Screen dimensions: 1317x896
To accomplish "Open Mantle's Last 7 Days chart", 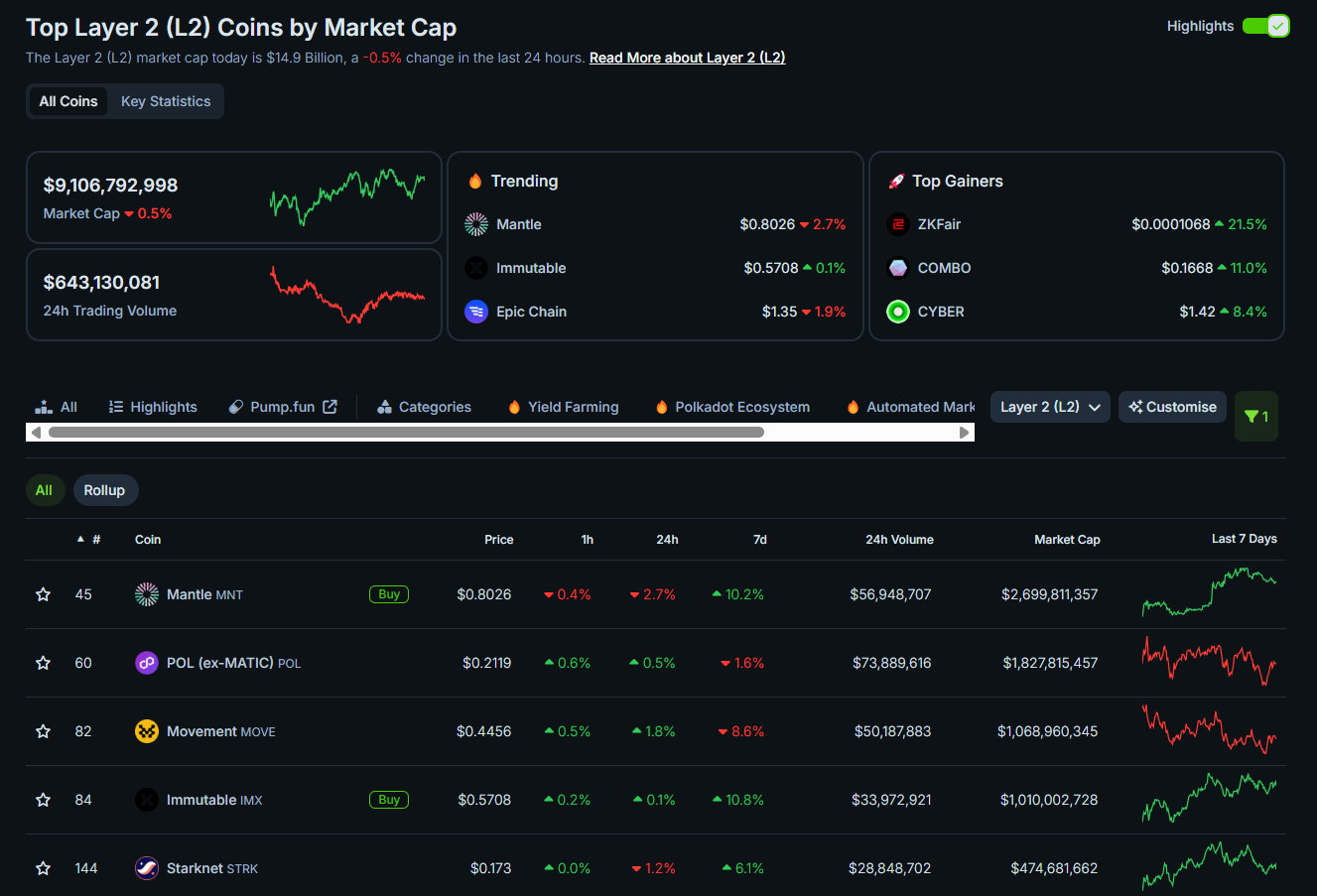I will click(1209, 592).
